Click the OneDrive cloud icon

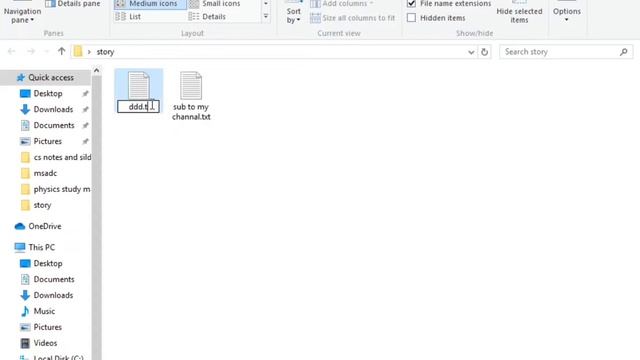20,226
